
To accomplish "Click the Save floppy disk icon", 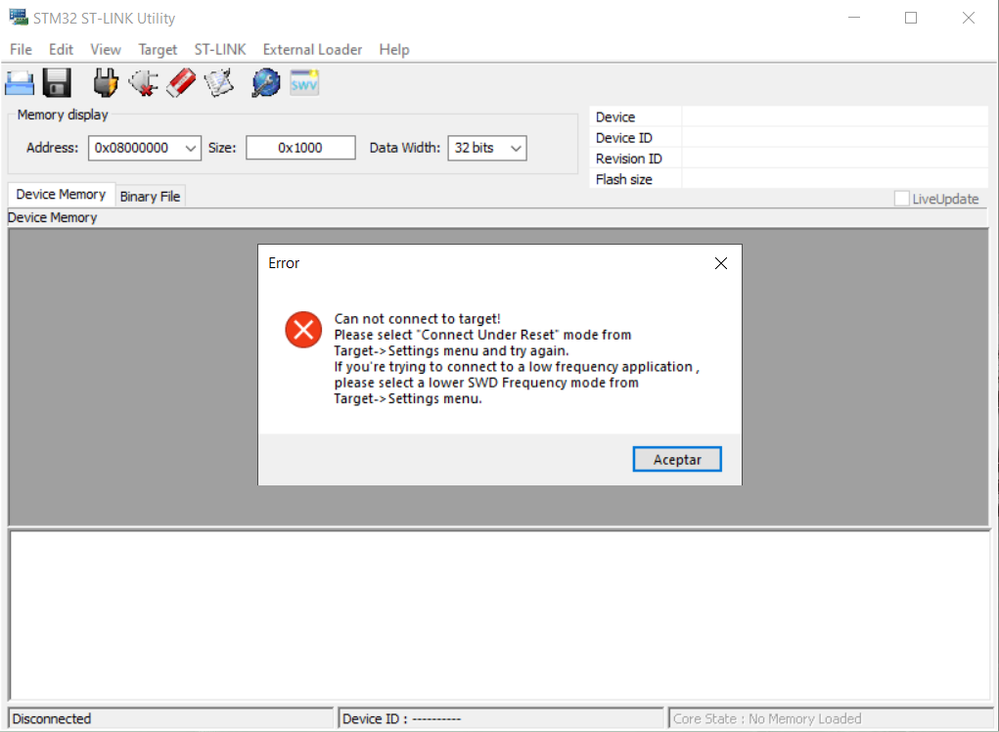I will tap(57, 83).
